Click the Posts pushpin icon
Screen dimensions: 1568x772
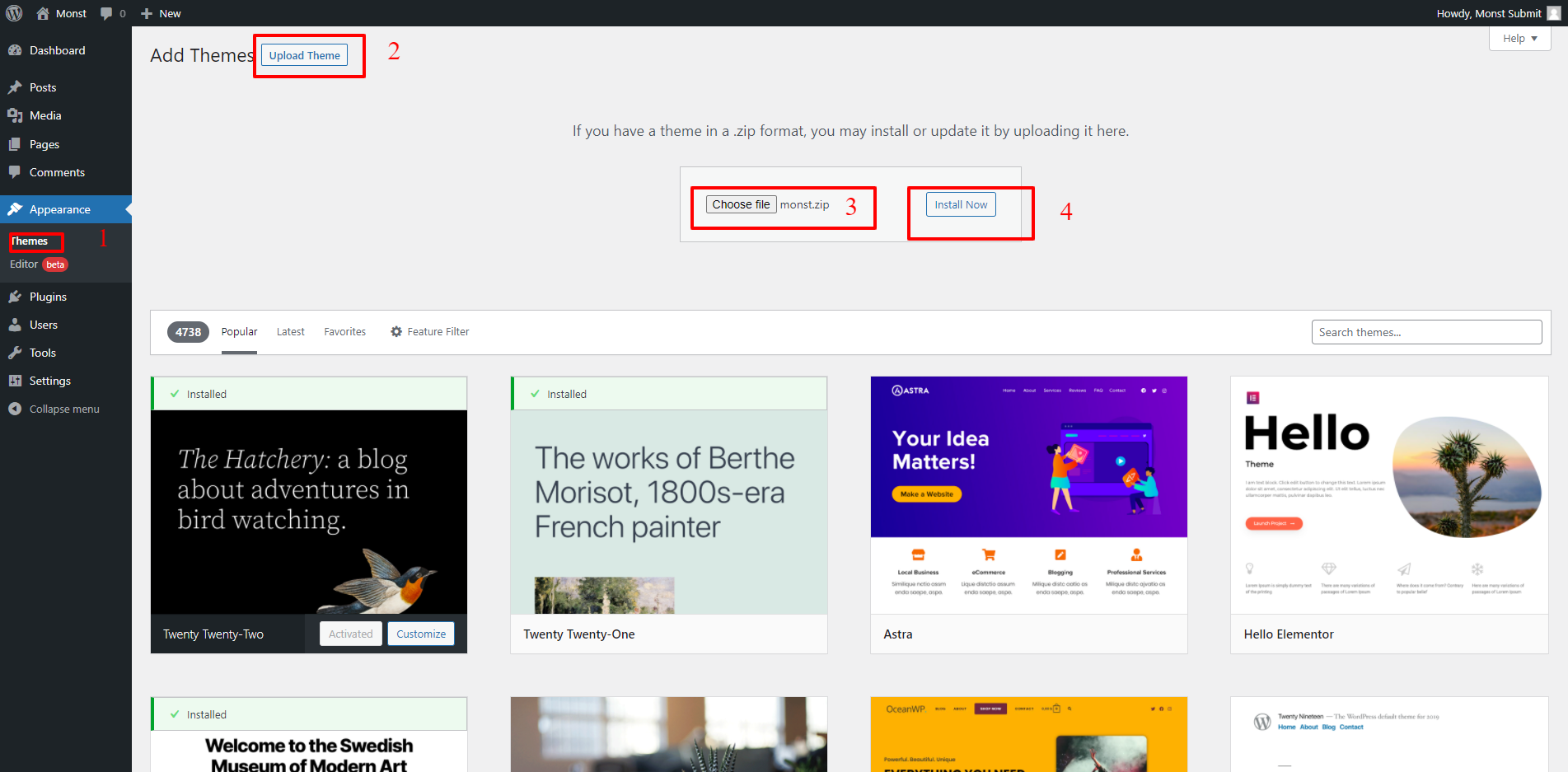point(15,87)
